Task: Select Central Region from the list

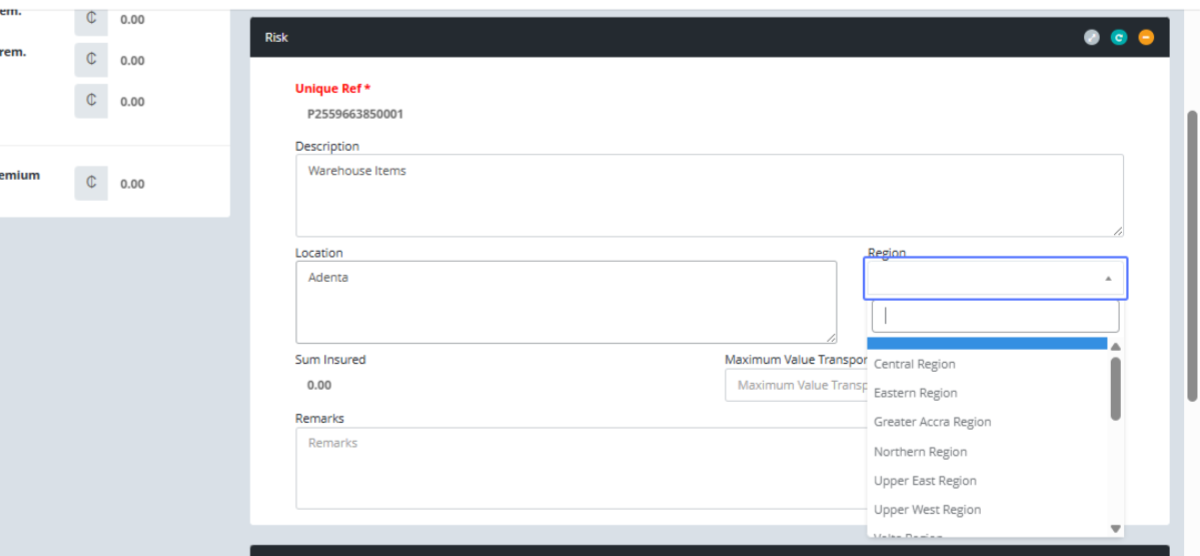Action: coord(914,364)
